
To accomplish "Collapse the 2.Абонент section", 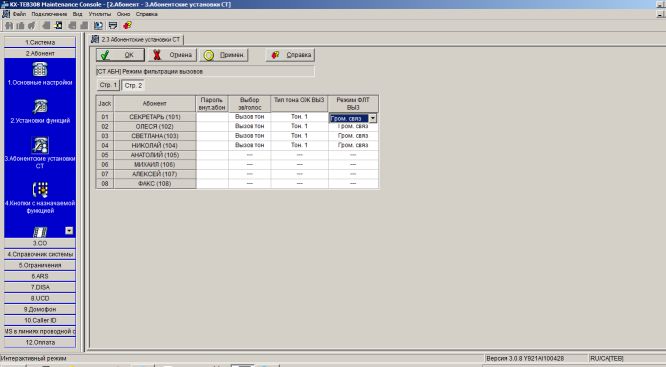I will click(40, 53).
